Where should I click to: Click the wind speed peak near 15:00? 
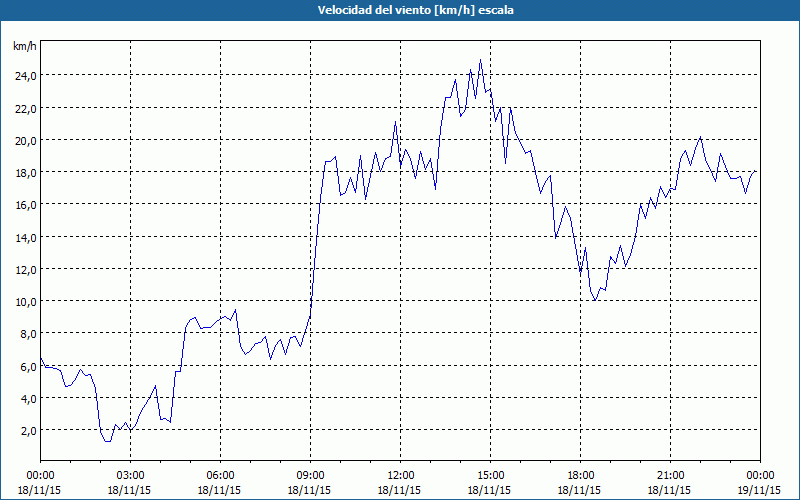480,60
